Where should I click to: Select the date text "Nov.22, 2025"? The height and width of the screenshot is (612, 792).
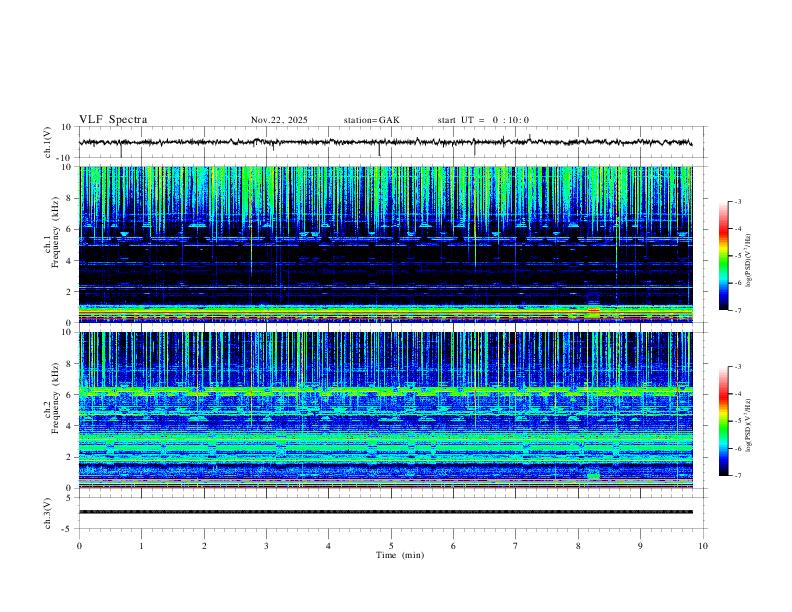point(279,120)
